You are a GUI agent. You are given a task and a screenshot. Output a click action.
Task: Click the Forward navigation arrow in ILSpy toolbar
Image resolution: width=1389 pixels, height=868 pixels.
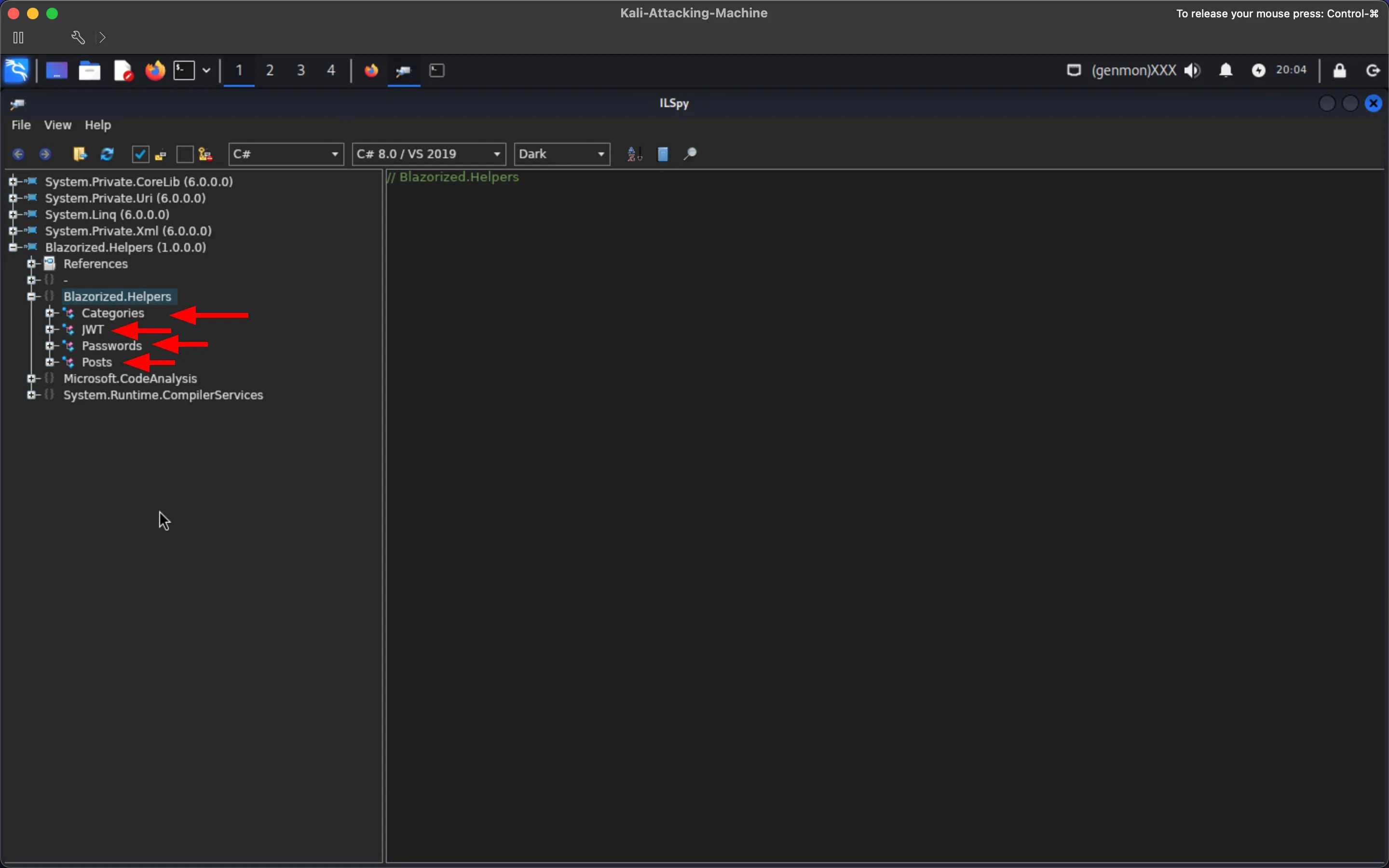click(x=45, y=154)
